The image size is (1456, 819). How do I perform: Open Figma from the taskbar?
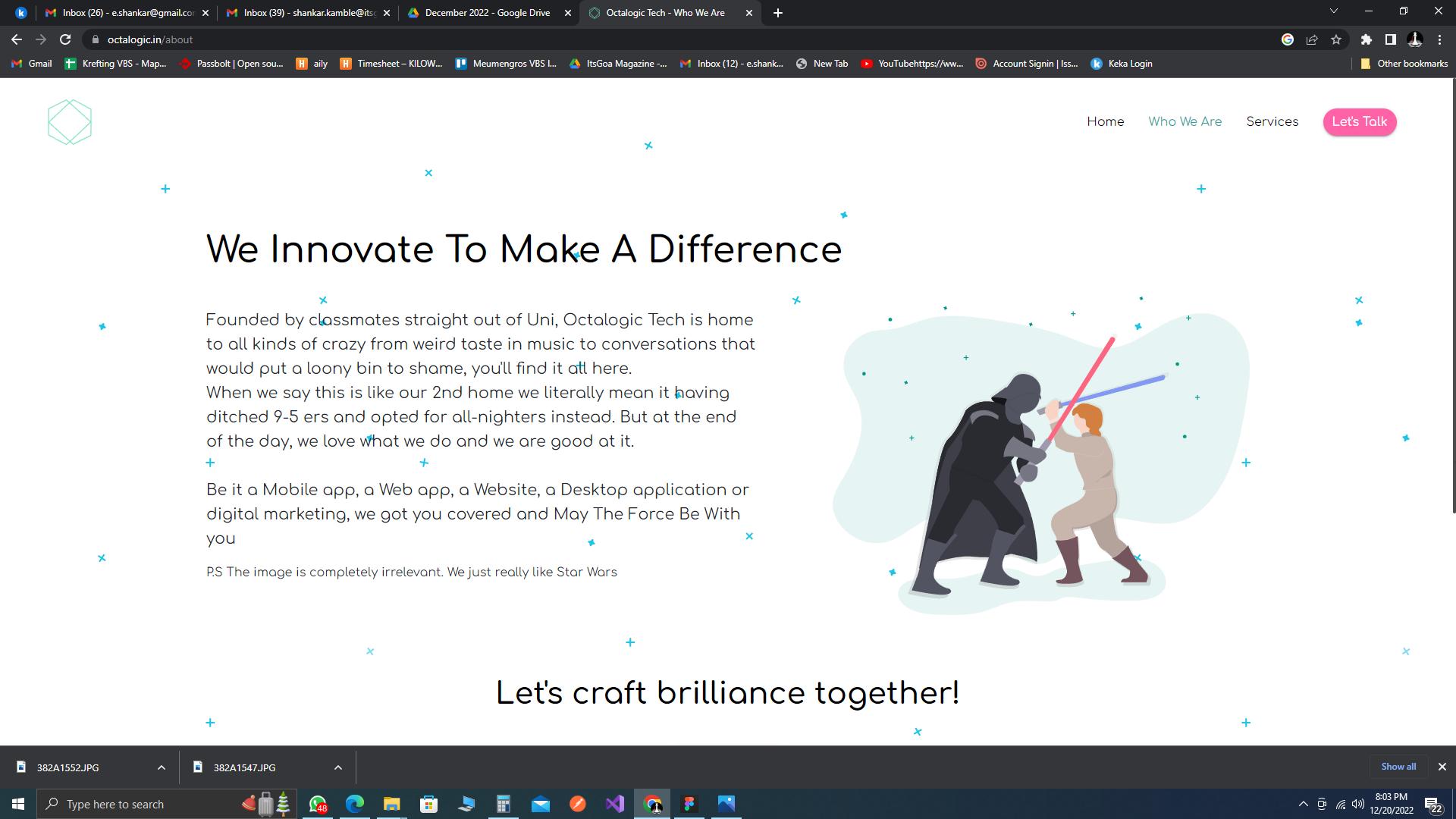689,804
